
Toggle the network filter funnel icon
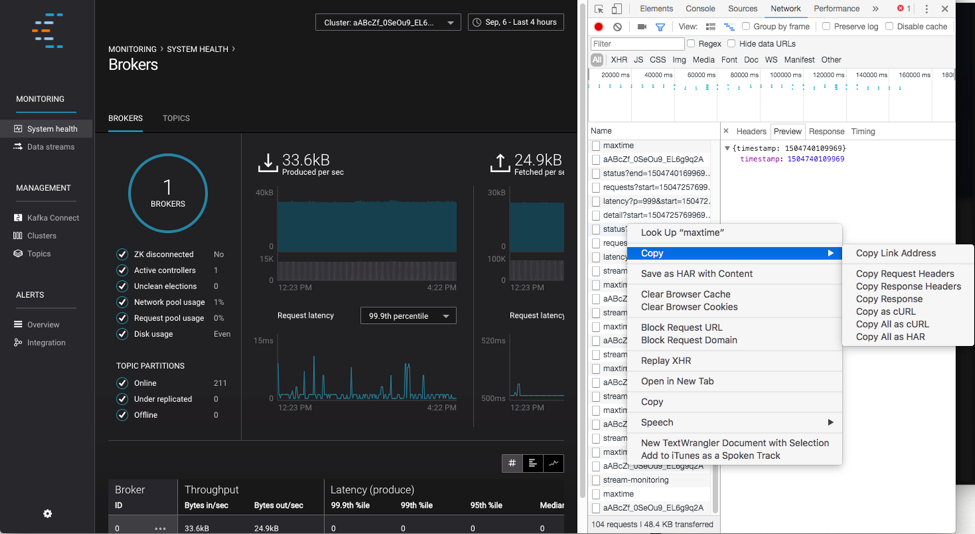[x=660, y=27]
